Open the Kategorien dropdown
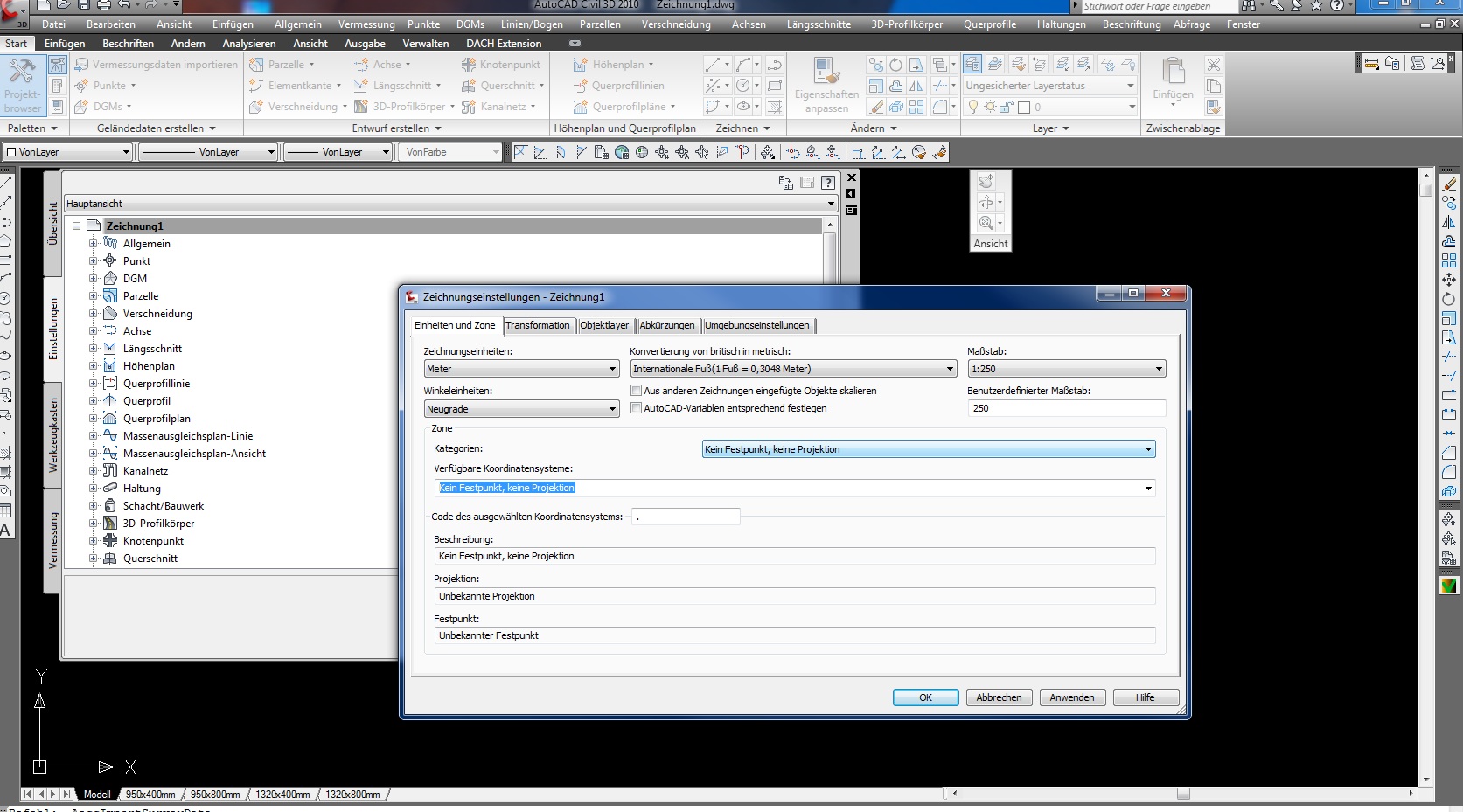The height and width of the screenshot is (812, 1463). coord(929,449)
